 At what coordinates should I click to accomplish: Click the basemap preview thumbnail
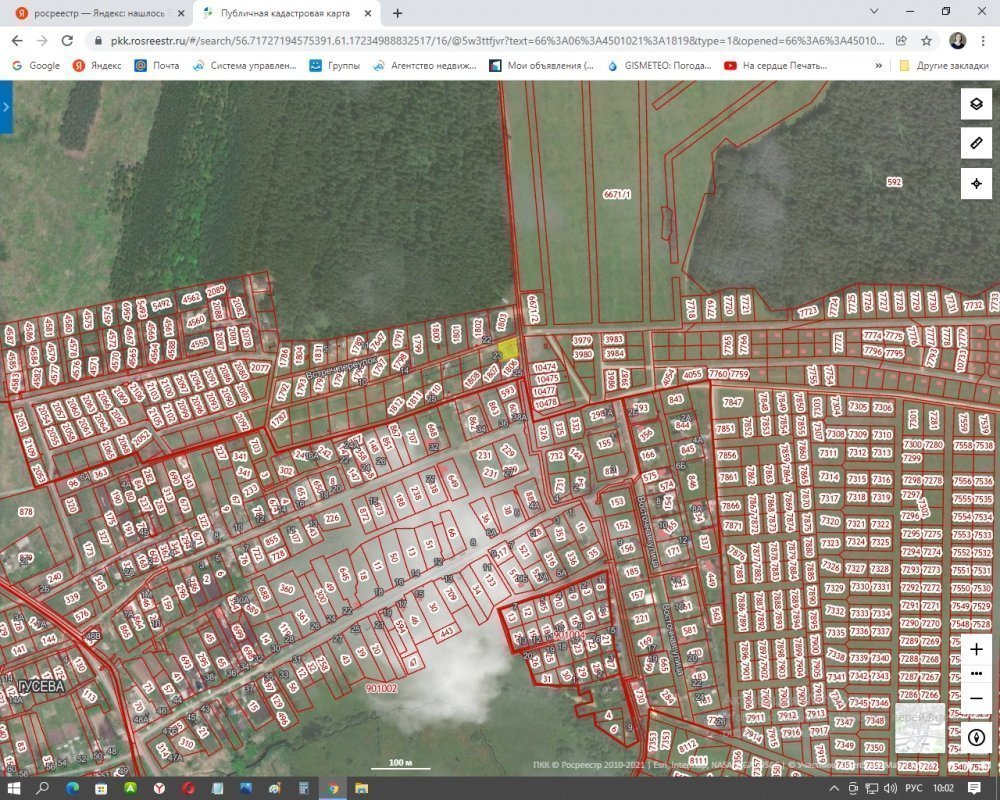pos(919,729)
